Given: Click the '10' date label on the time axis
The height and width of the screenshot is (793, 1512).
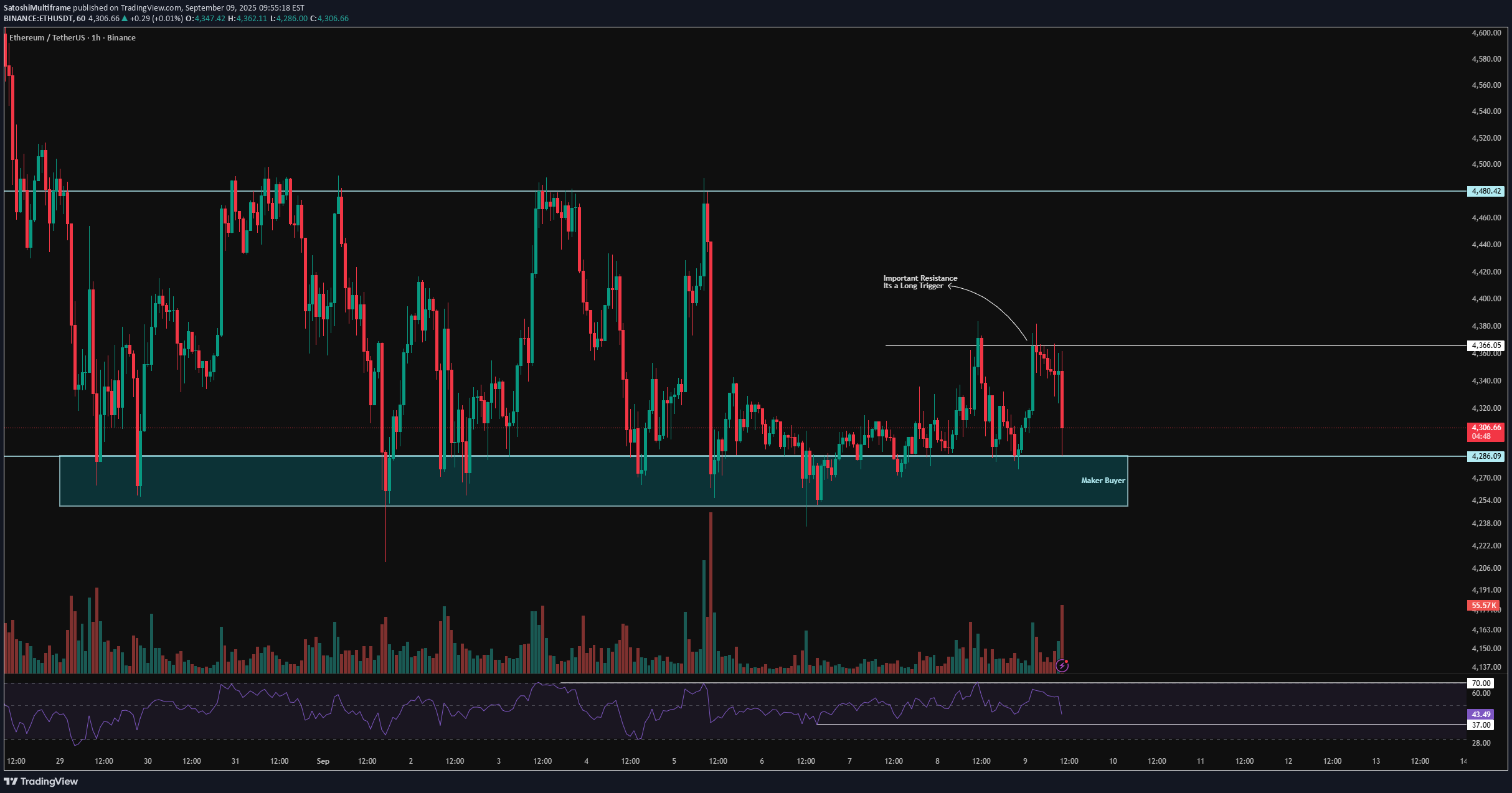Looking at the screenshot, I should (1113, 761).
